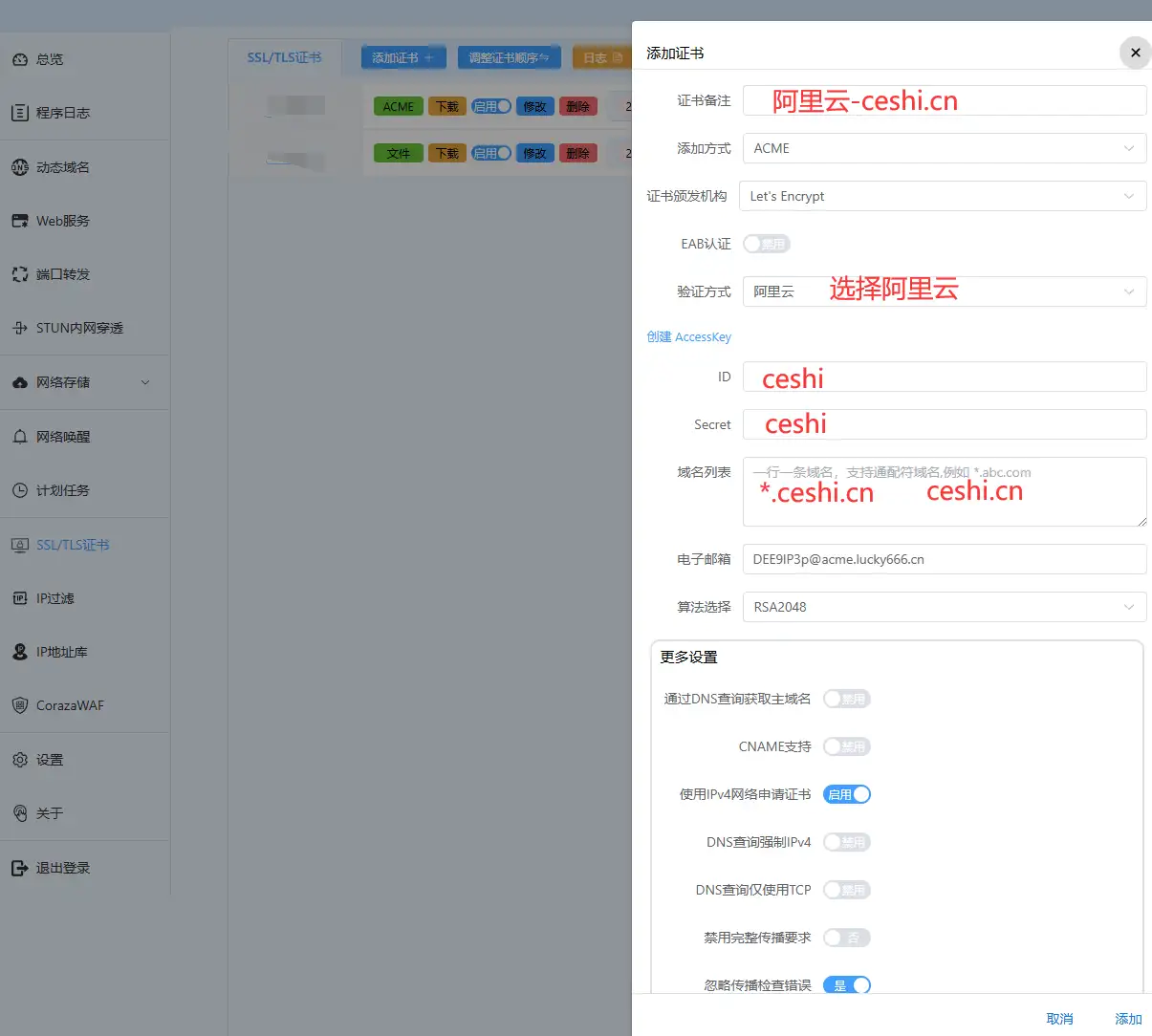Toggle the EAB认证 switch

pyautogui.click(x=766, y=244)
